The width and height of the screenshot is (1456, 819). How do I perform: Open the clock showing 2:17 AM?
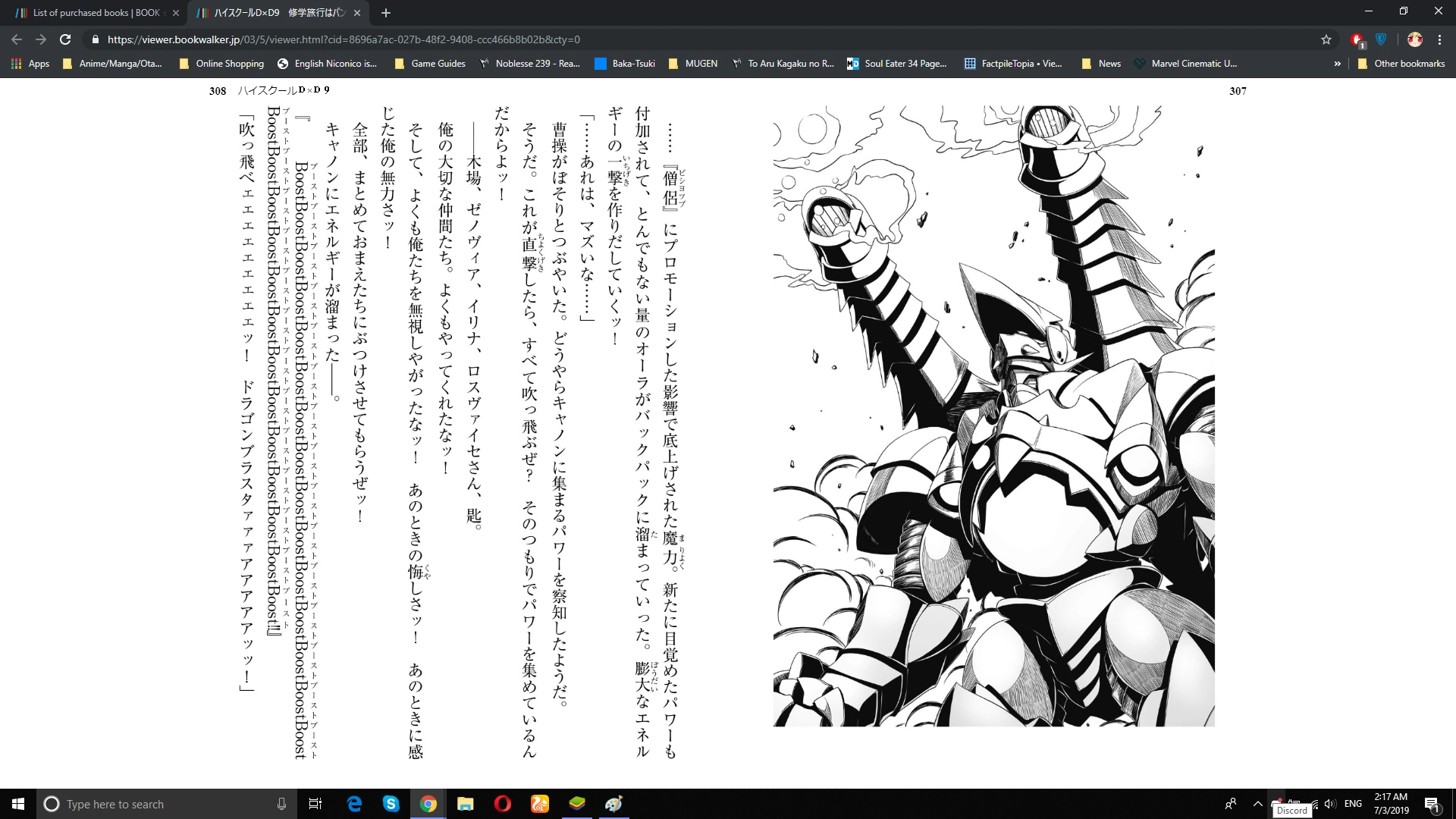(1391, 804)
